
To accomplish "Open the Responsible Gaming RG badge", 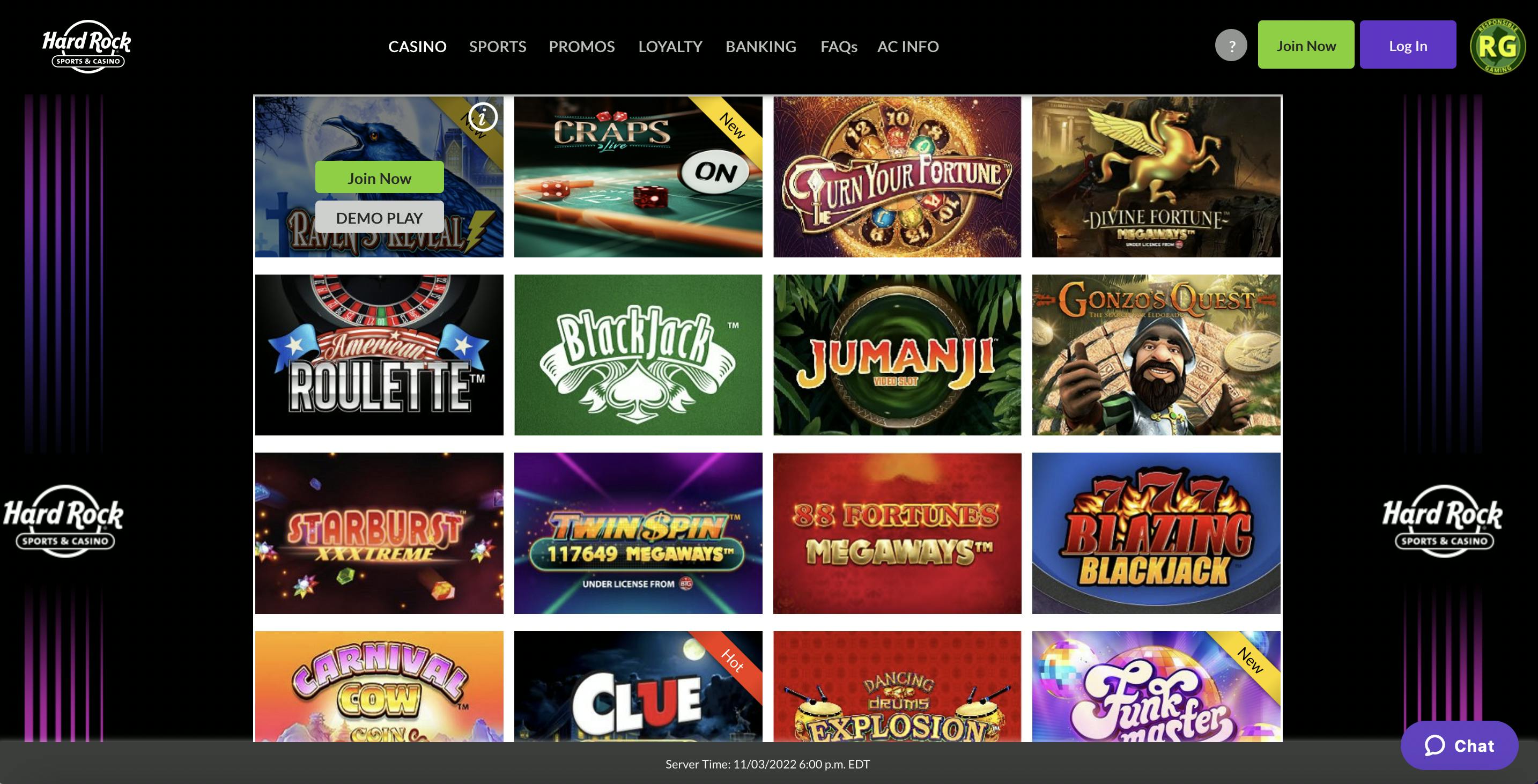I will 1497,46.
